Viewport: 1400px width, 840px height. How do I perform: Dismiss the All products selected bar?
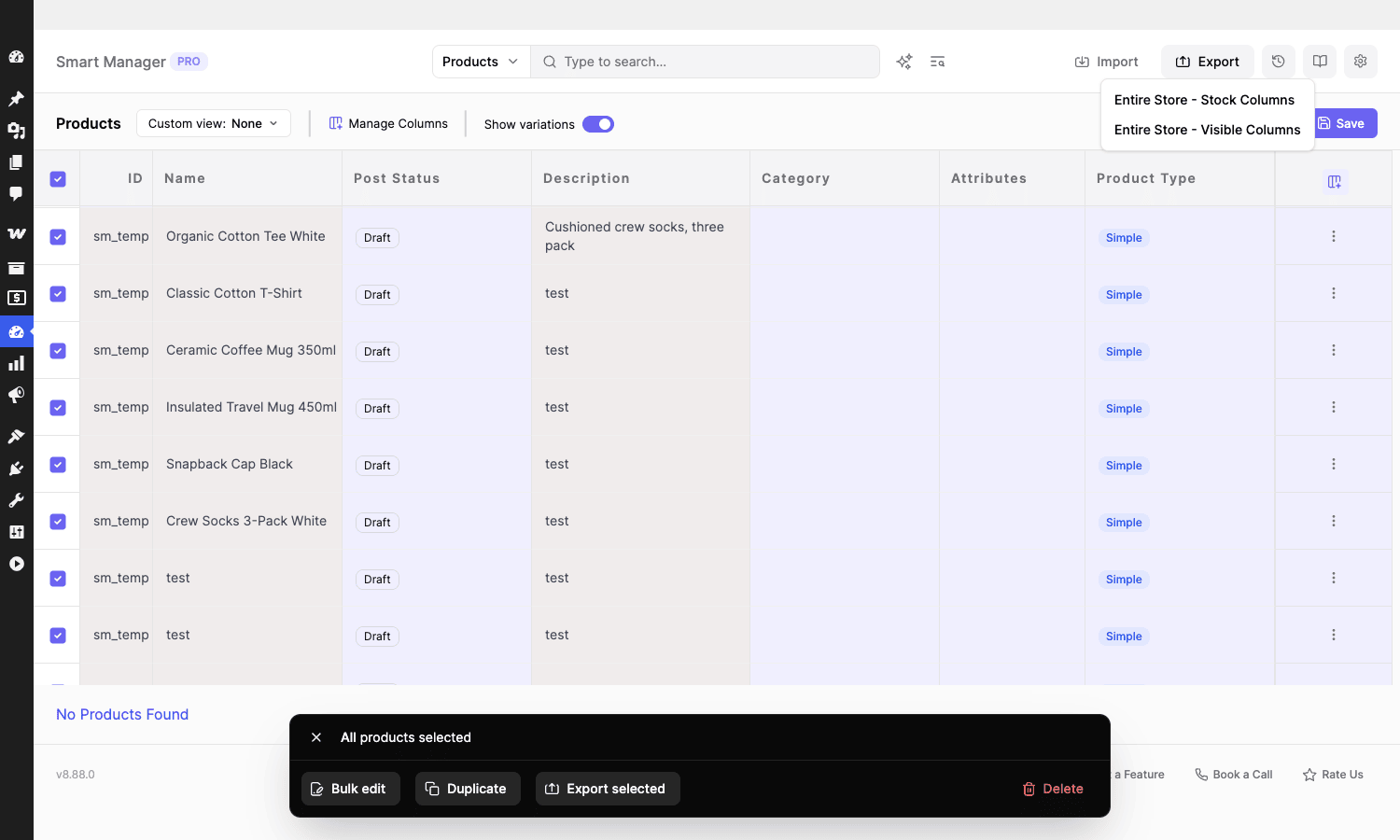tap(316, 737)
